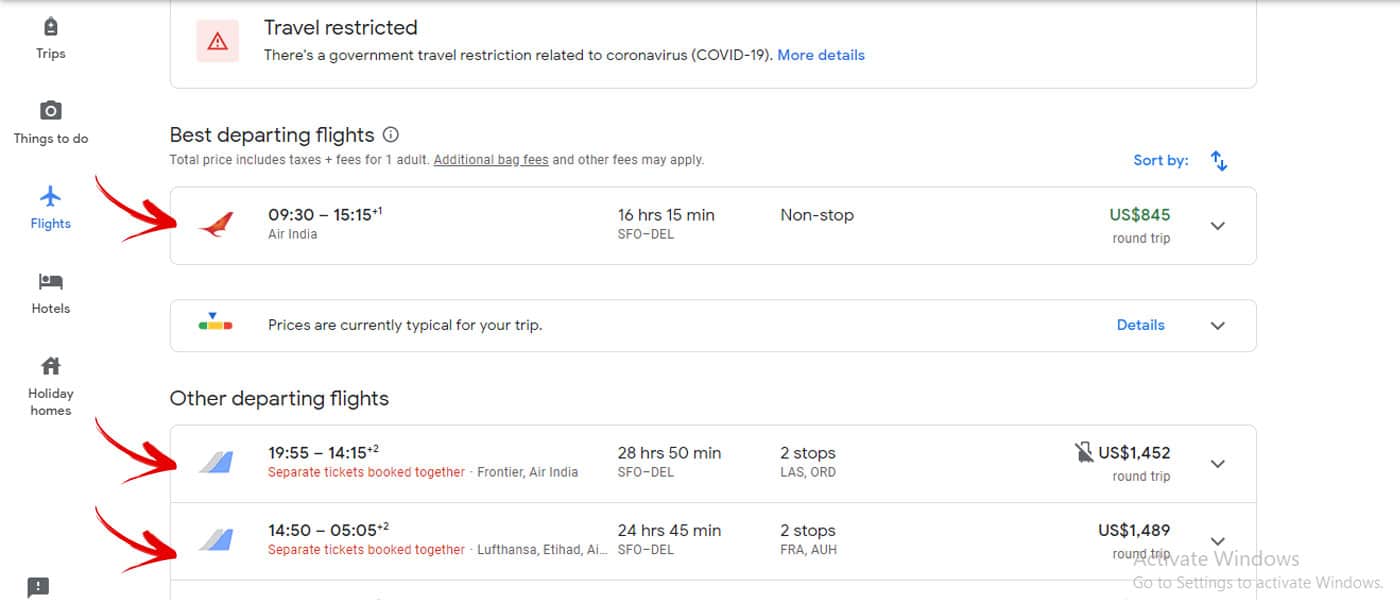1400x600 pixels.
Task: Click the red travel restricted warning icon
Action: 217,41
